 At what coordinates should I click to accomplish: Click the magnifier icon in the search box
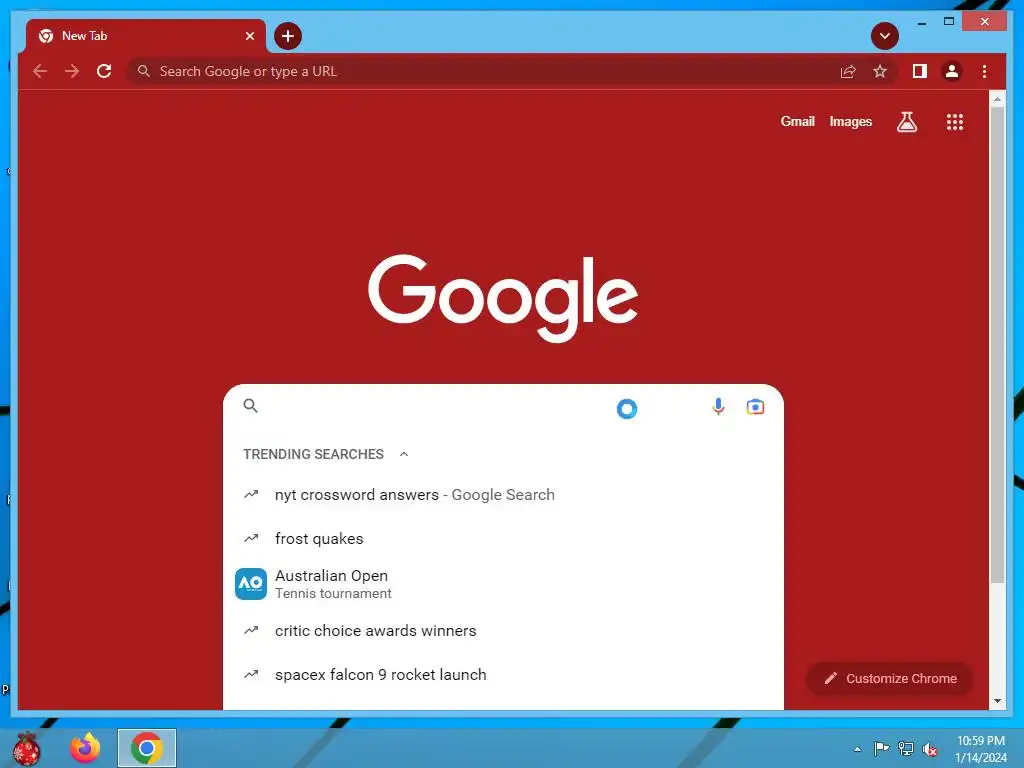[251, 406]
